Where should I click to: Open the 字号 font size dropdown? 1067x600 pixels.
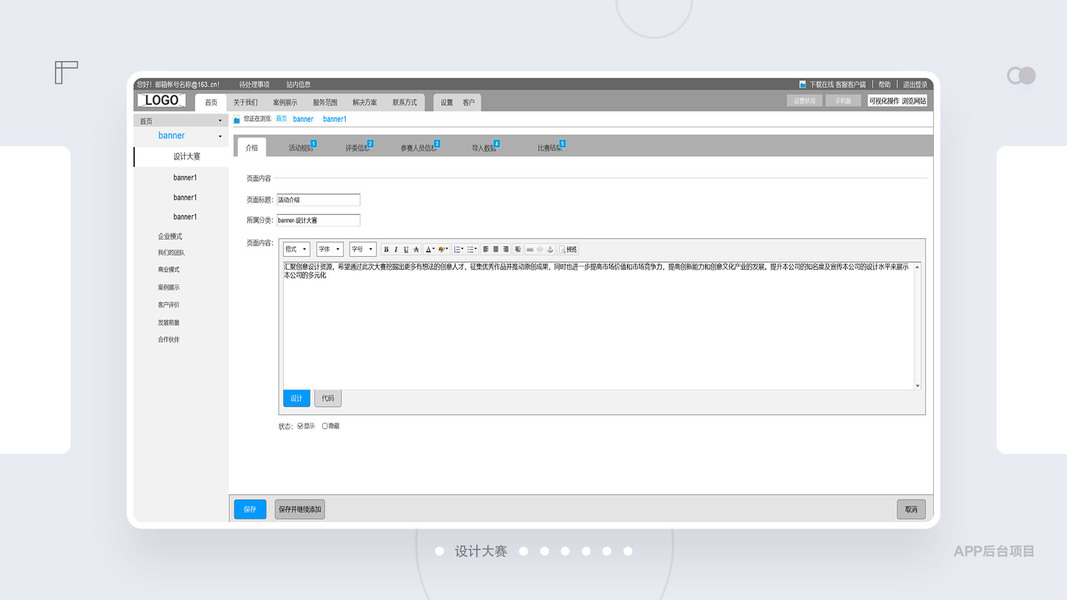(x=363, y=250)
